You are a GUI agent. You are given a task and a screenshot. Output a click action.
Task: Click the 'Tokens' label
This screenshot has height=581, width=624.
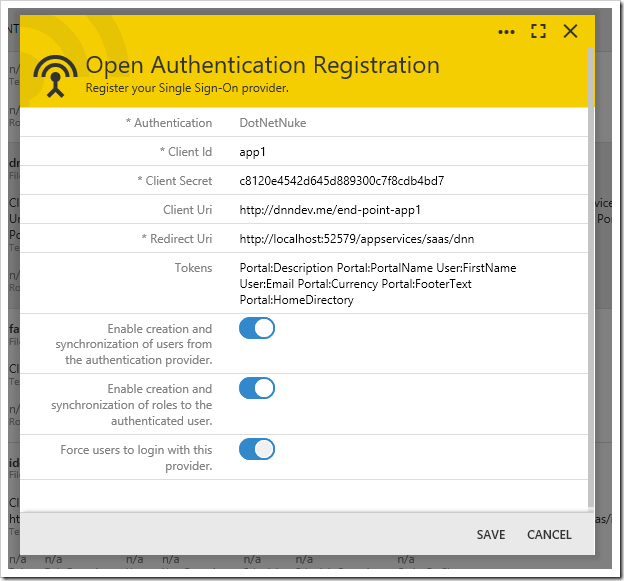click(193, 268)
